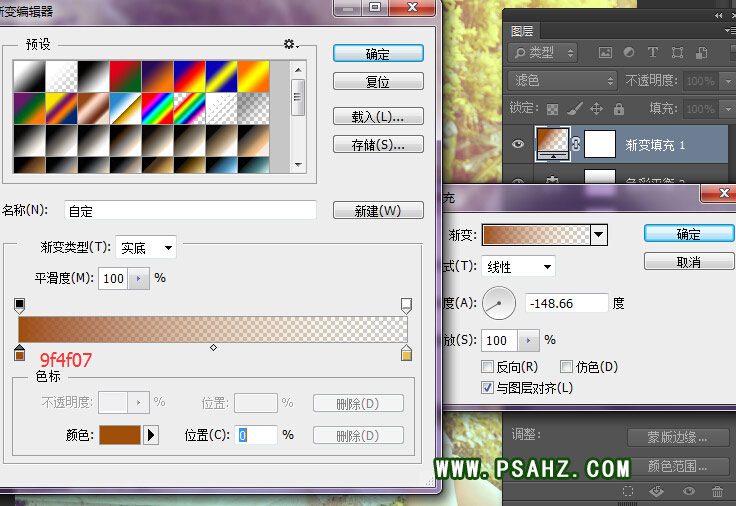Enable the 仿色(D) checkbox
The height and width of the screenshot is (506, 736).
coord(566,367)
